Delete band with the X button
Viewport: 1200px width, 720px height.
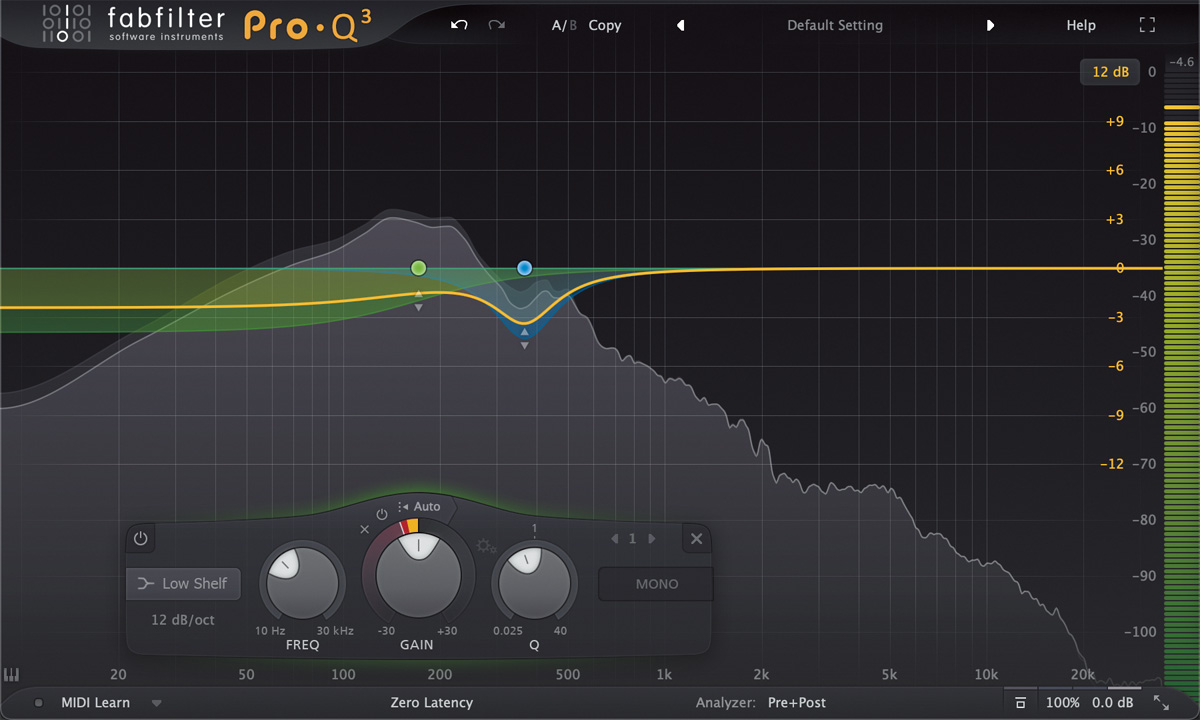(696, 539)
